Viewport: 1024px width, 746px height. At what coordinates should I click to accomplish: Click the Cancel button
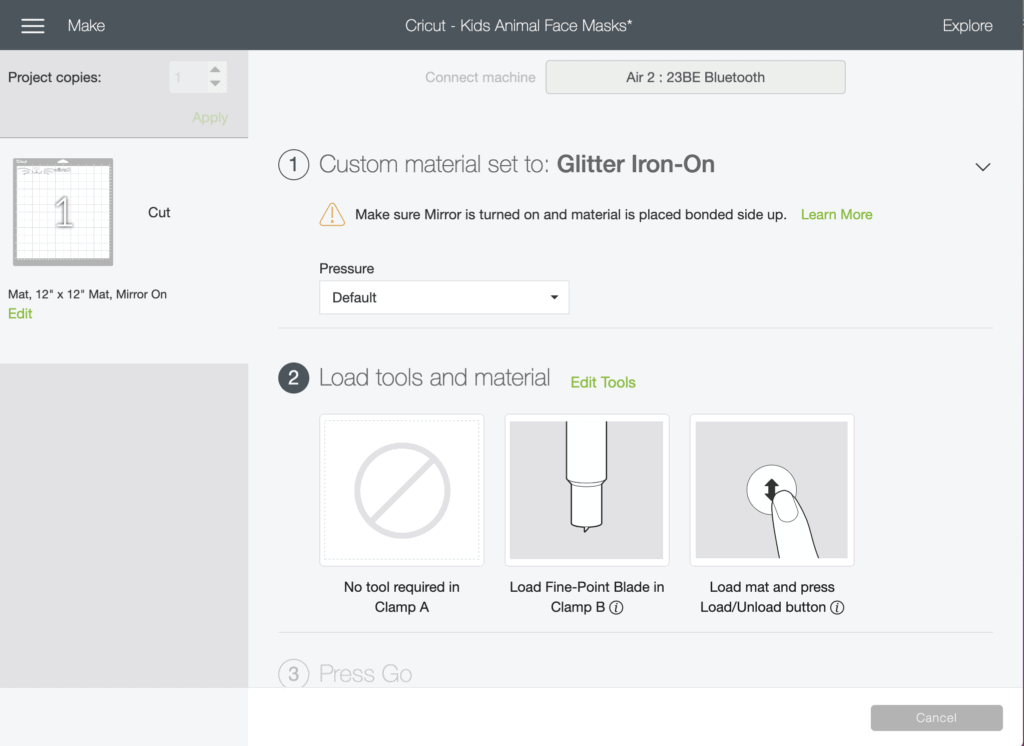(936, 717)
